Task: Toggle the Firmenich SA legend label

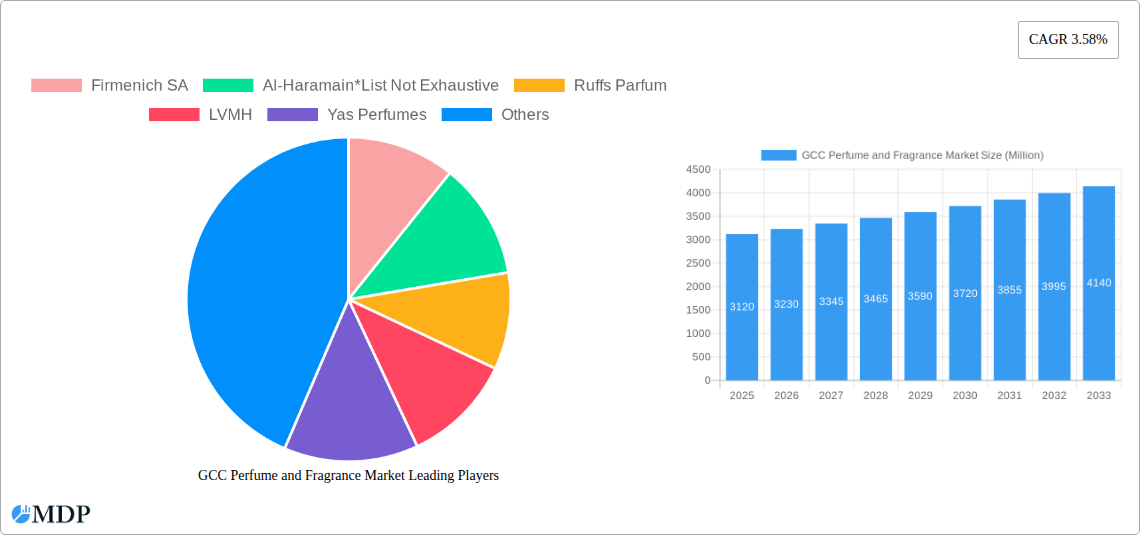Action: click(x=140, y=86)
